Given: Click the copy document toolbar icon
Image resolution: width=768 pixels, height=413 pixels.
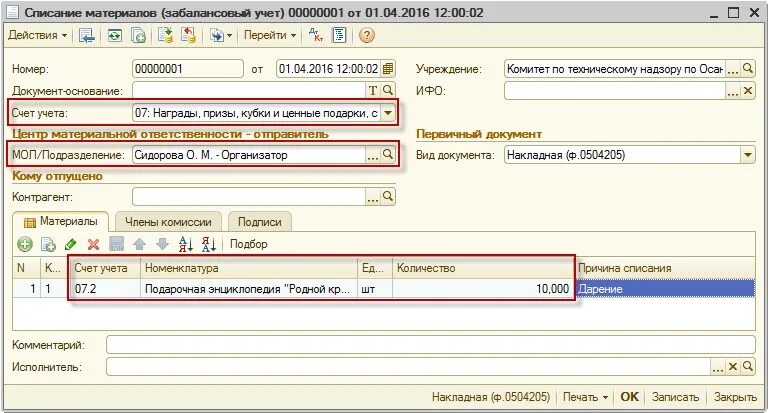Looking at the screenshot, I should [139, 35].
